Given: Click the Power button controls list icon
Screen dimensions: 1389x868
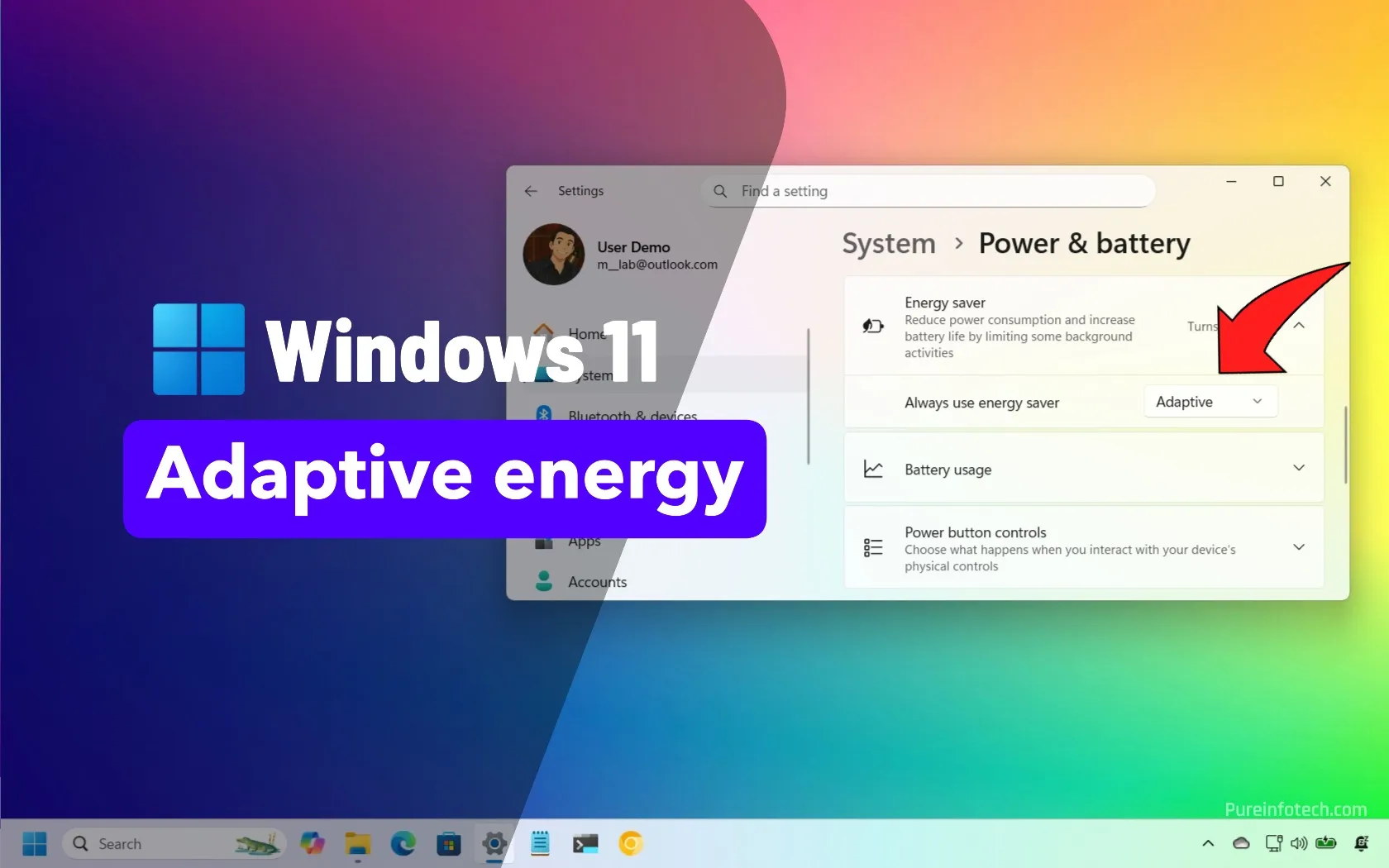Looking at the screenshot, I should click(x=873, y=547).
